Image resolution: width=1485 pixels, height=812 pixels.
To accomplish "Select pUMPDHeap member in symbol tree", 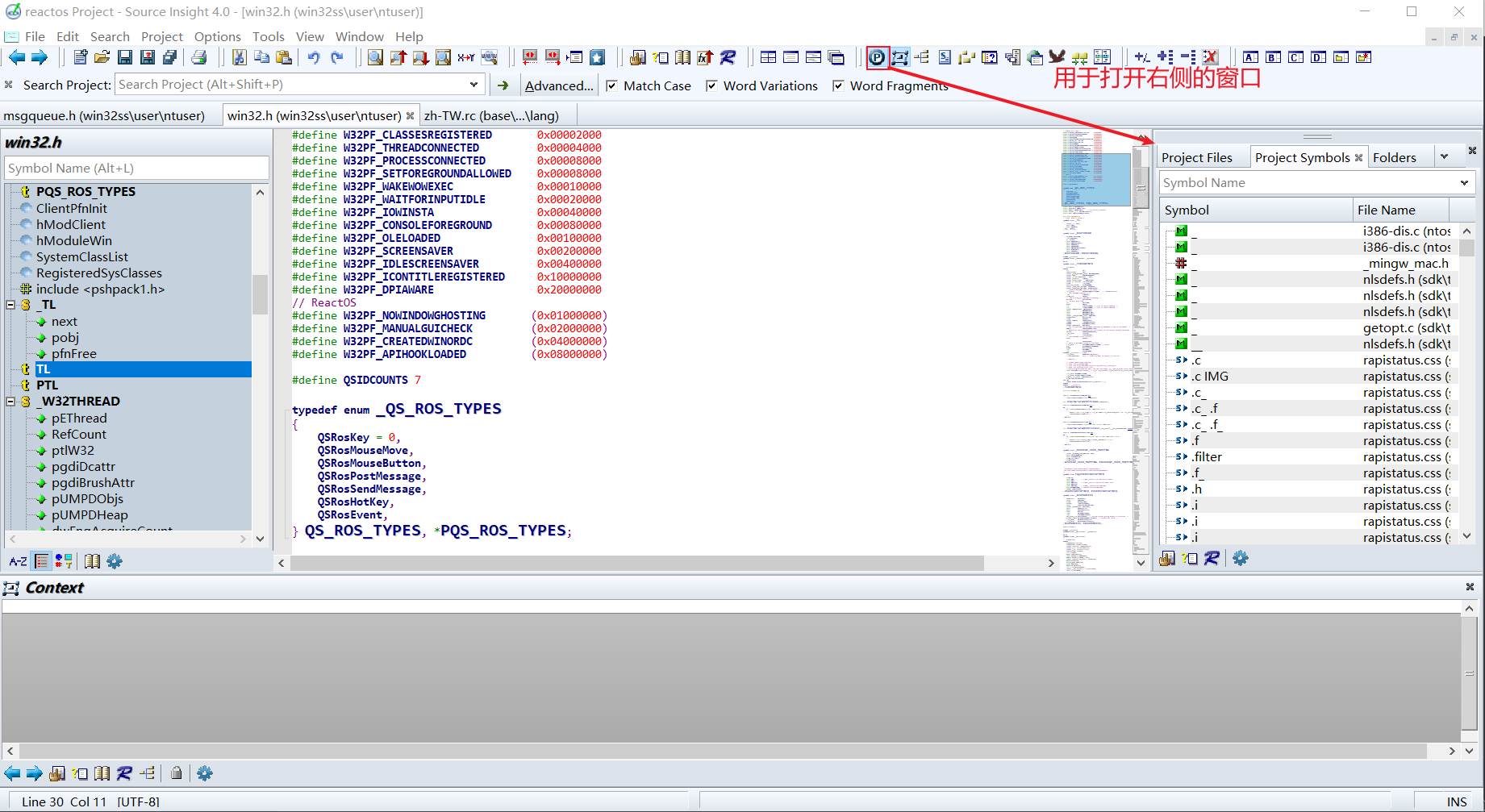I will tap(90, 514).
